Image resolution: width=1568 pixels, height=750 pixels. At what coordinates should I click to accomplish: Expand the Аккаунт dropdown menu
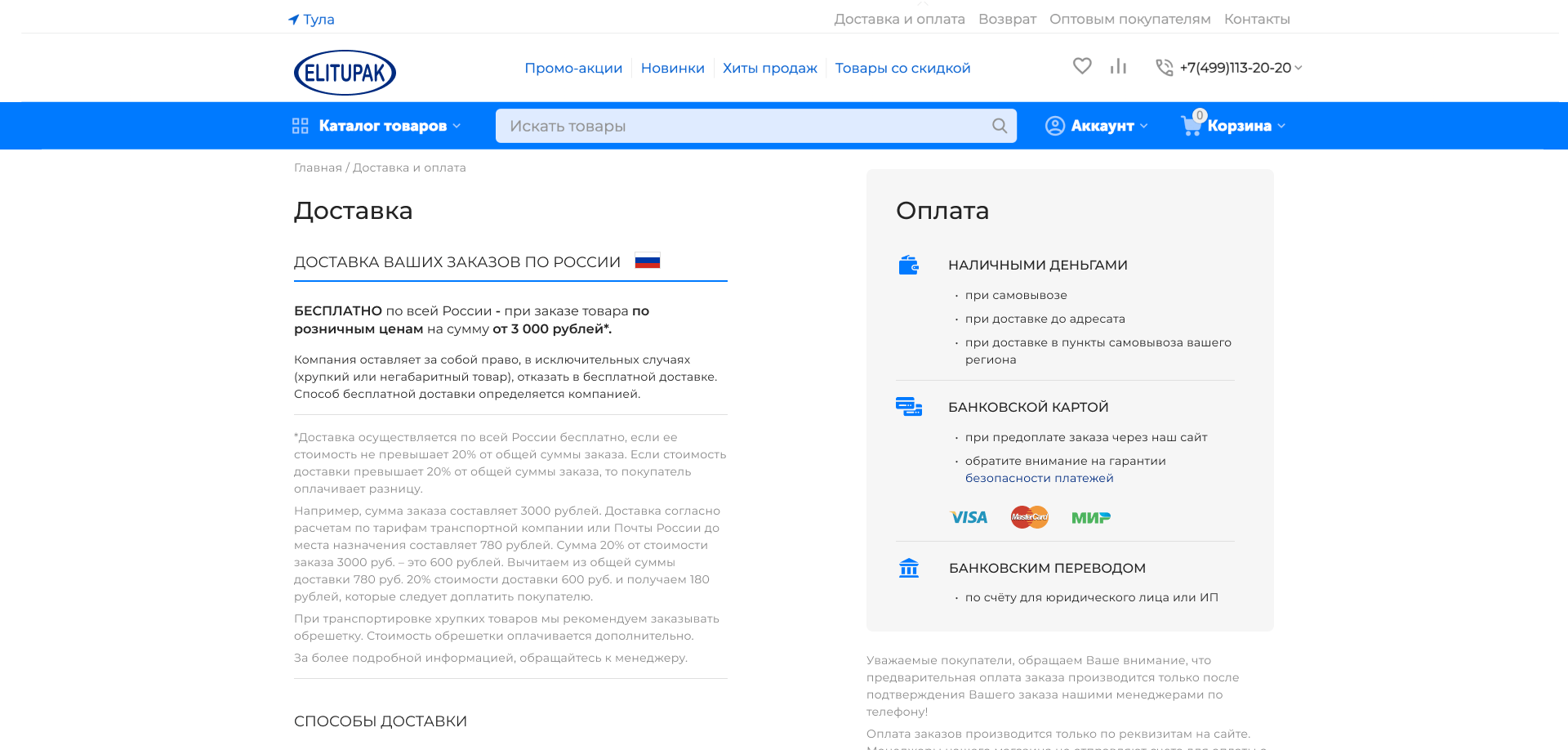[1102, 126]
